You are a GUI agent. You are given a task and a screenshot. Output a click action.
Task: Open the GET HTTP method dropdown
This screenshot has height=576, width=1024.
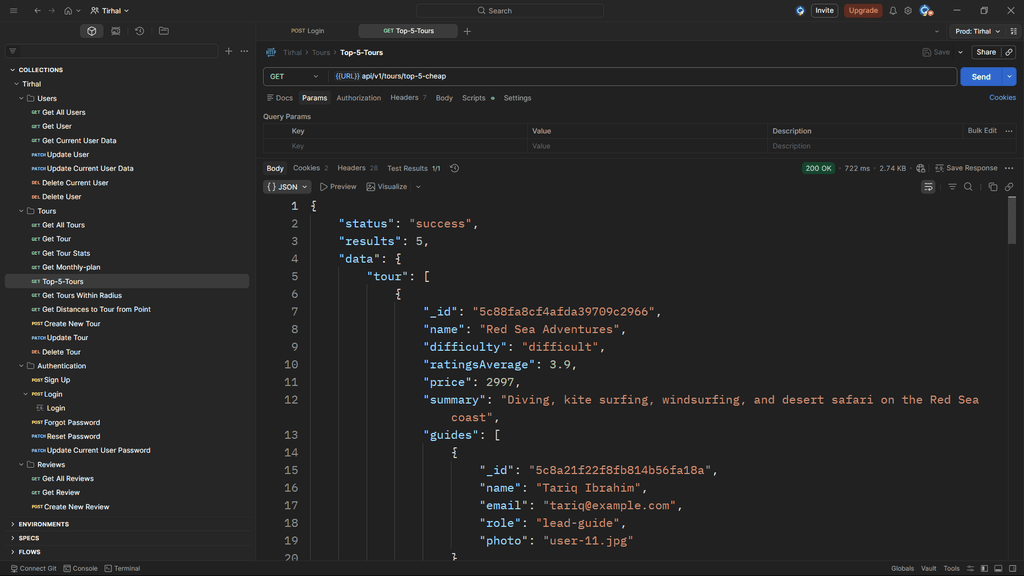coord(294,76)
